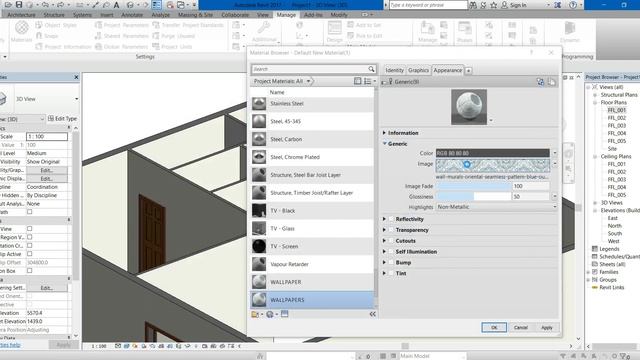Enable the Reflectivity checkbox
The width and height of the screenshot is (640, 360).
click(391, 219)
